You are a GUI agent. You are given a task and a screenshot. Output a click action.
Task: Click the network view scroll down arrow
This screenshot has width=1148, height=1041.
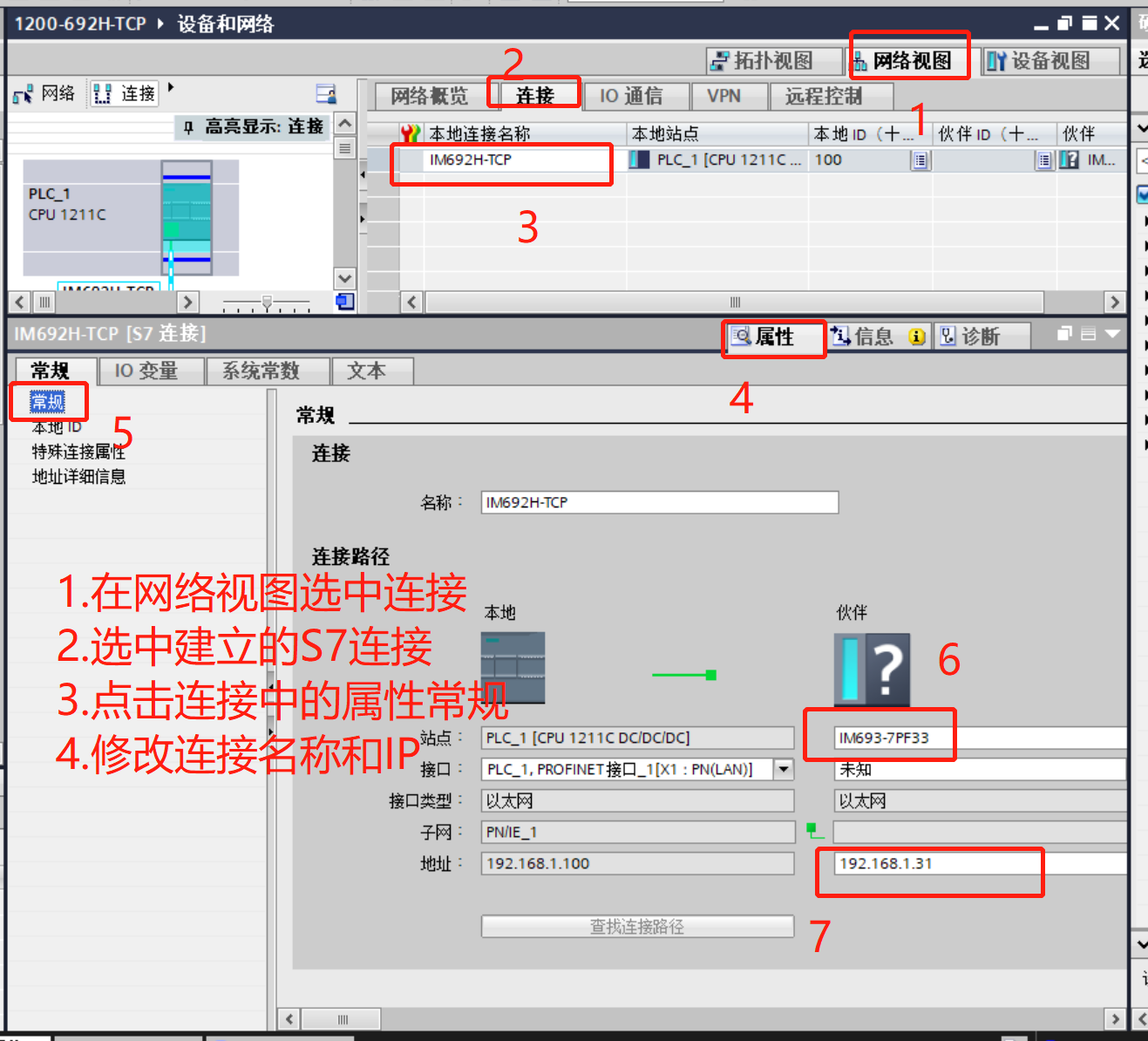[345, 279]
